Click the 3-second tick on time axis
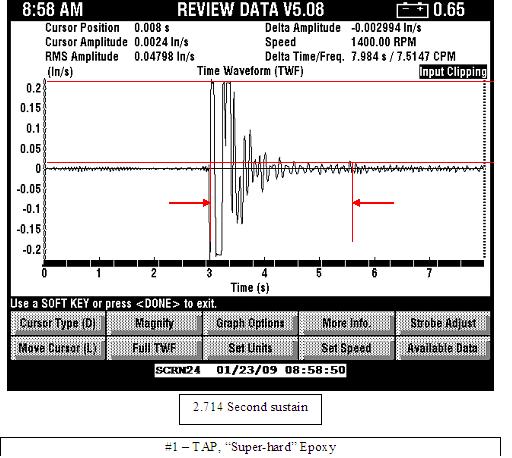This screenshot has width=512, height=458. [209, 273]
